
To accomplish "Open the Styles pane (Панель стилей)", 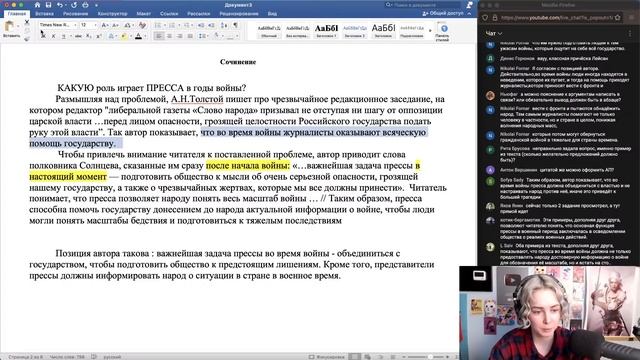I will tap(442, 32).
